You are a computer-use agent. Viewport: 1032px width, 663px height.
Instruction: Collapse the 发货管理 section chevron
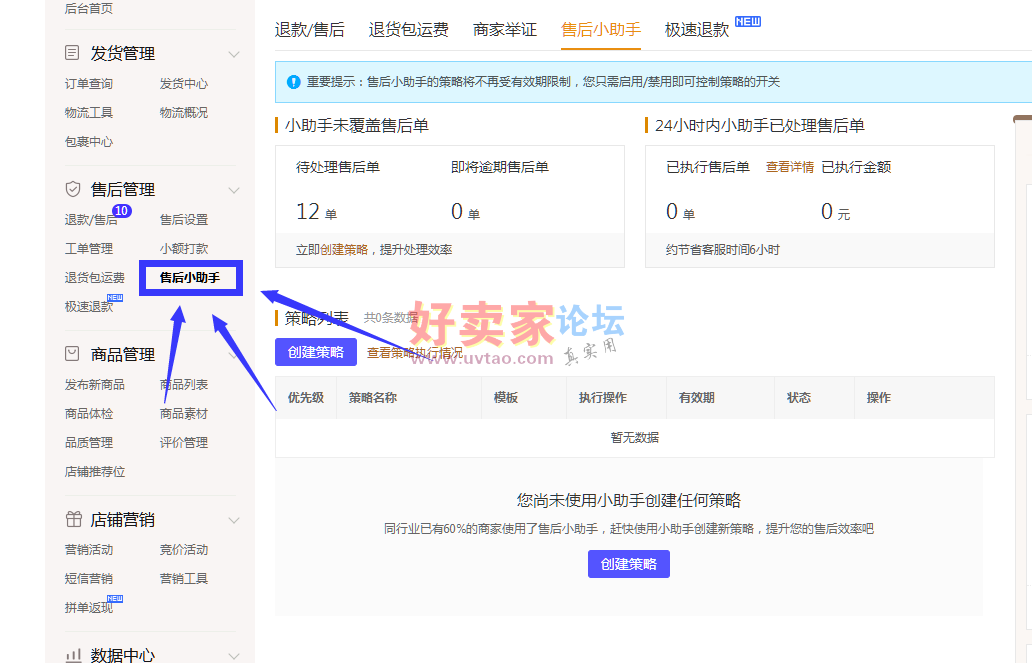pyautogui.click(x=234, y=54)
